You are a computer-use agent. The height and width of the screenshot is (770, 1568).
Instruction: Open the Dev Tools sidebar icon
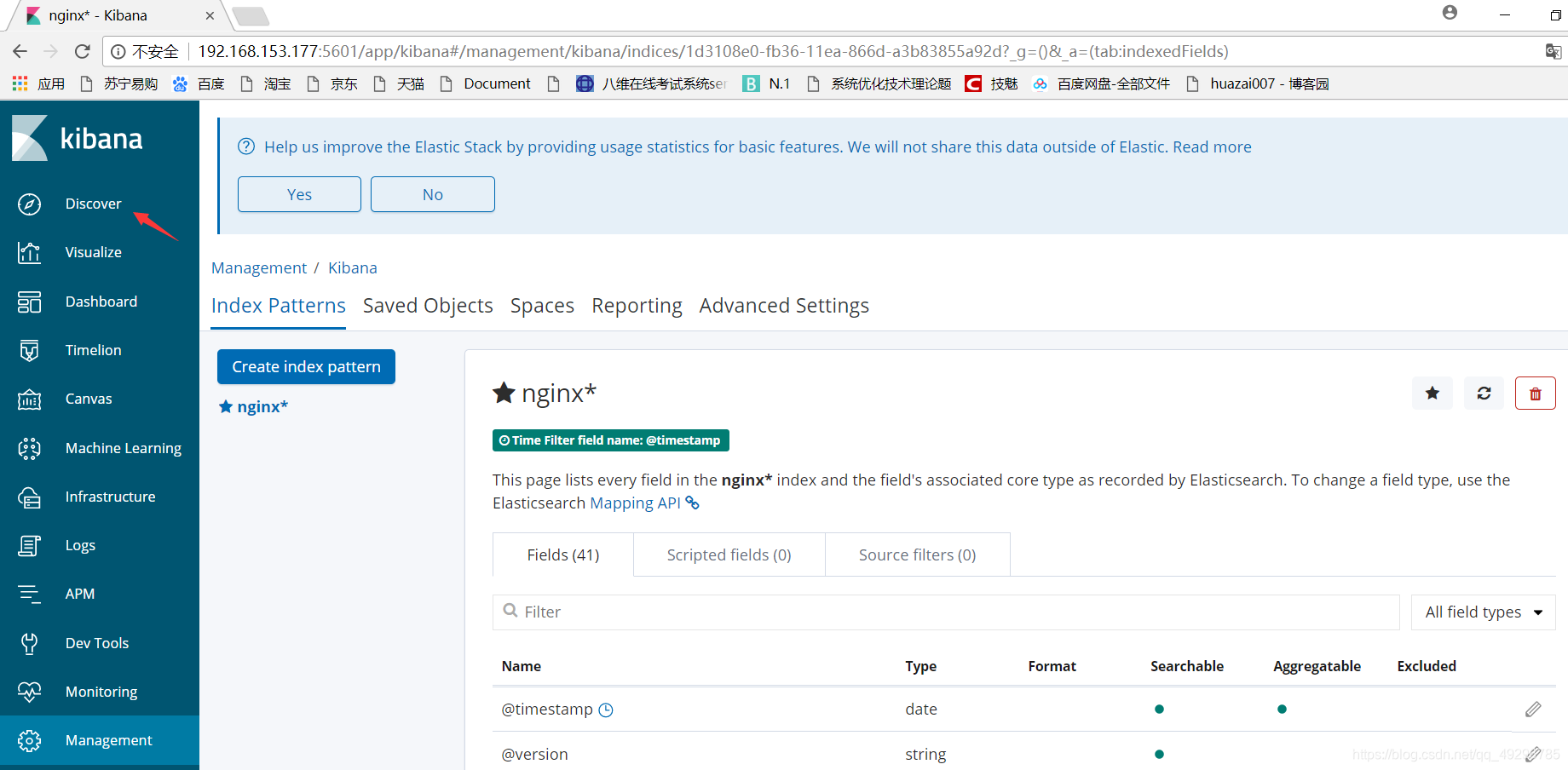(29, 643)
